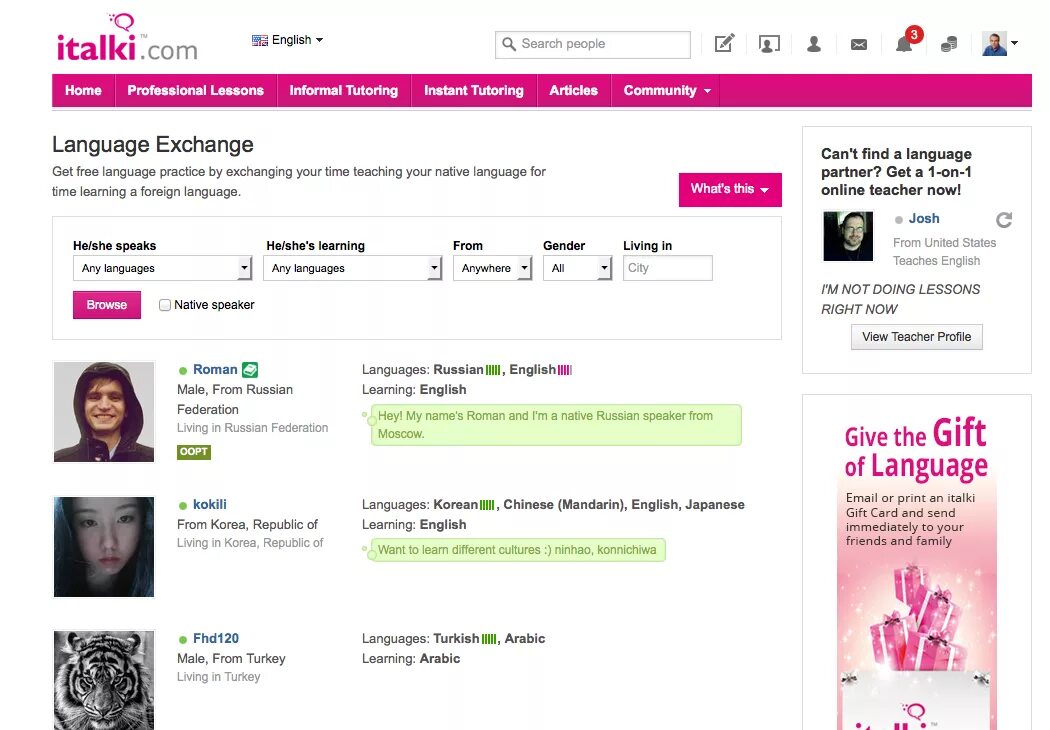The image size is (1050, 730).
Task: Click Fhd120's Turkish level bars
Action: 489,639
